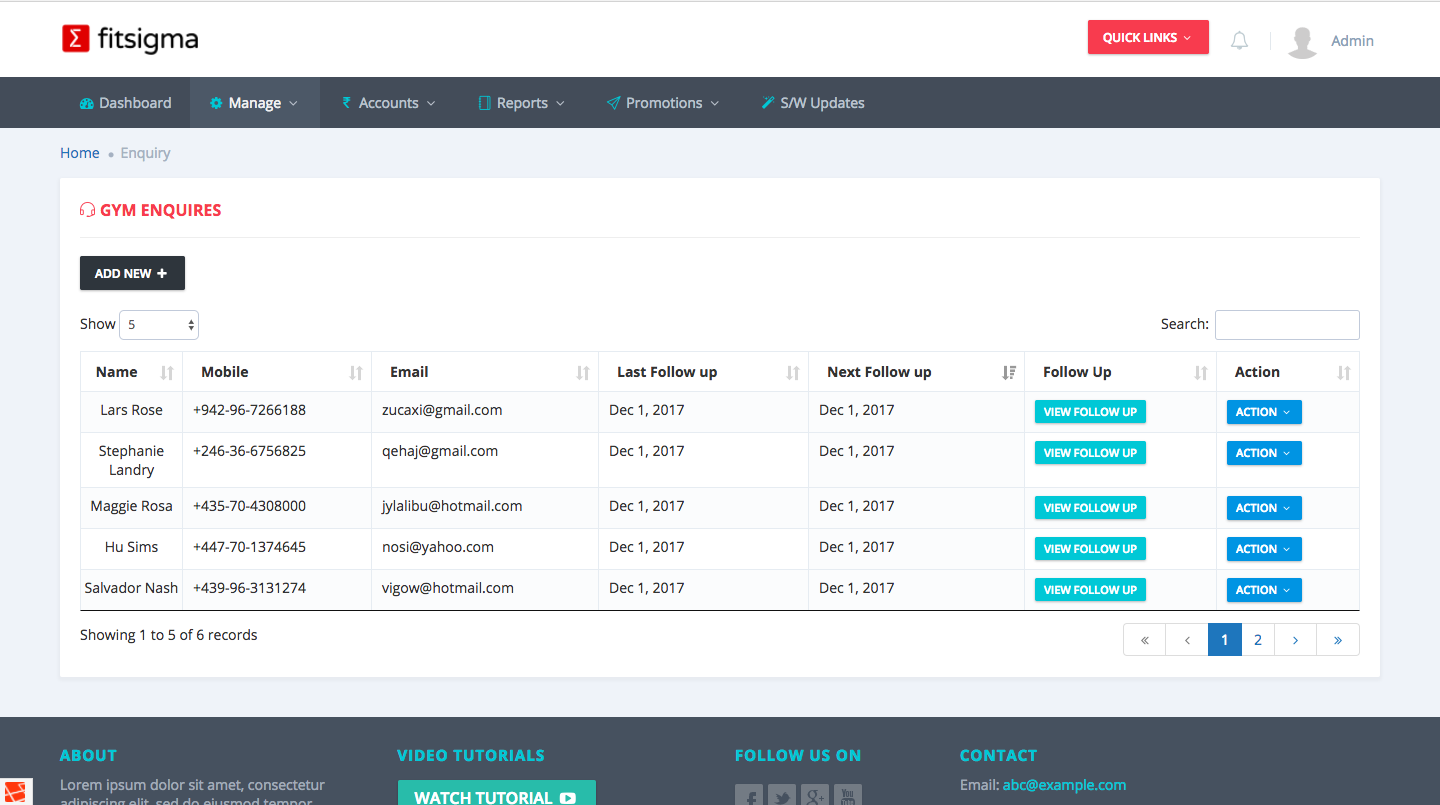The width and height of the screenshot is (1440, 805).
Task: Open the Manage menu
Action: [x=254, y=103]
